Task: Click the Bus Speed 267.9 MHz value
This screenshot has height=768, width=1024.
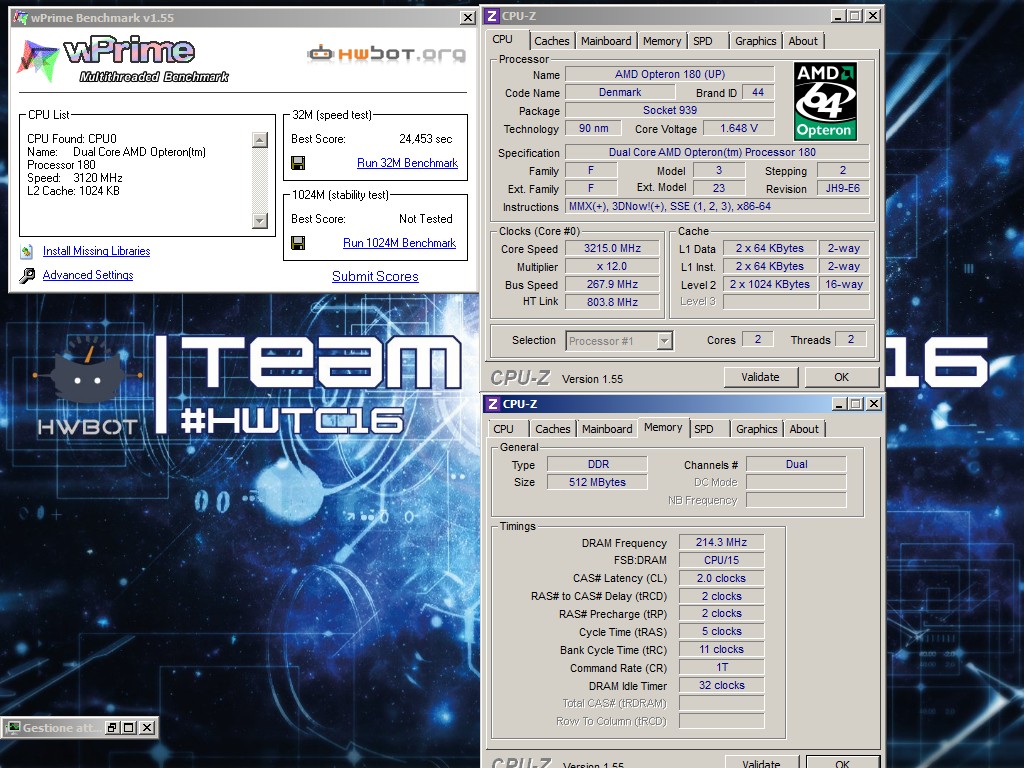Action: [613, 285]
